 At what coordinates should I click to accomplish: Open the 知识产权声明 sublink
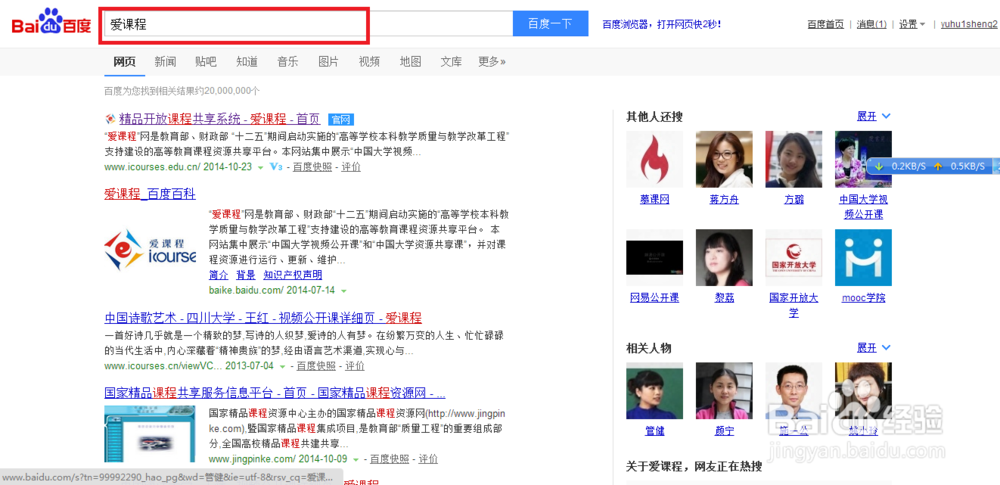tap(293, 275)
